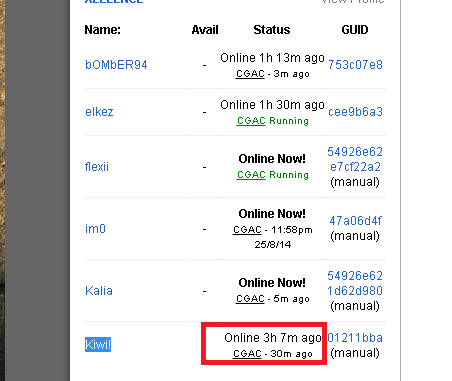The height and width of the screenshot is (381, 452).
Task: Open flexii player profile link
Action: click(97, 167)
